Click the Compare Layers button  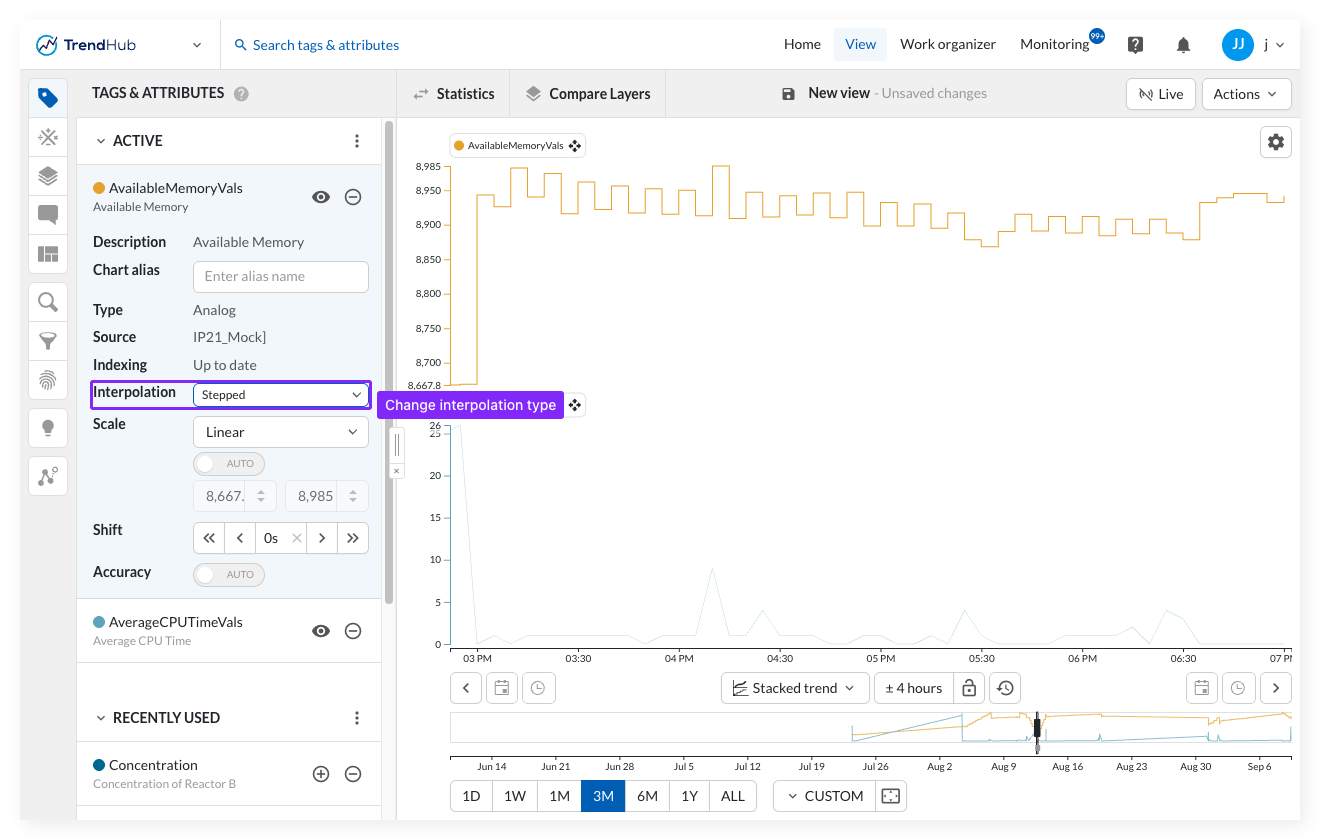588,94
